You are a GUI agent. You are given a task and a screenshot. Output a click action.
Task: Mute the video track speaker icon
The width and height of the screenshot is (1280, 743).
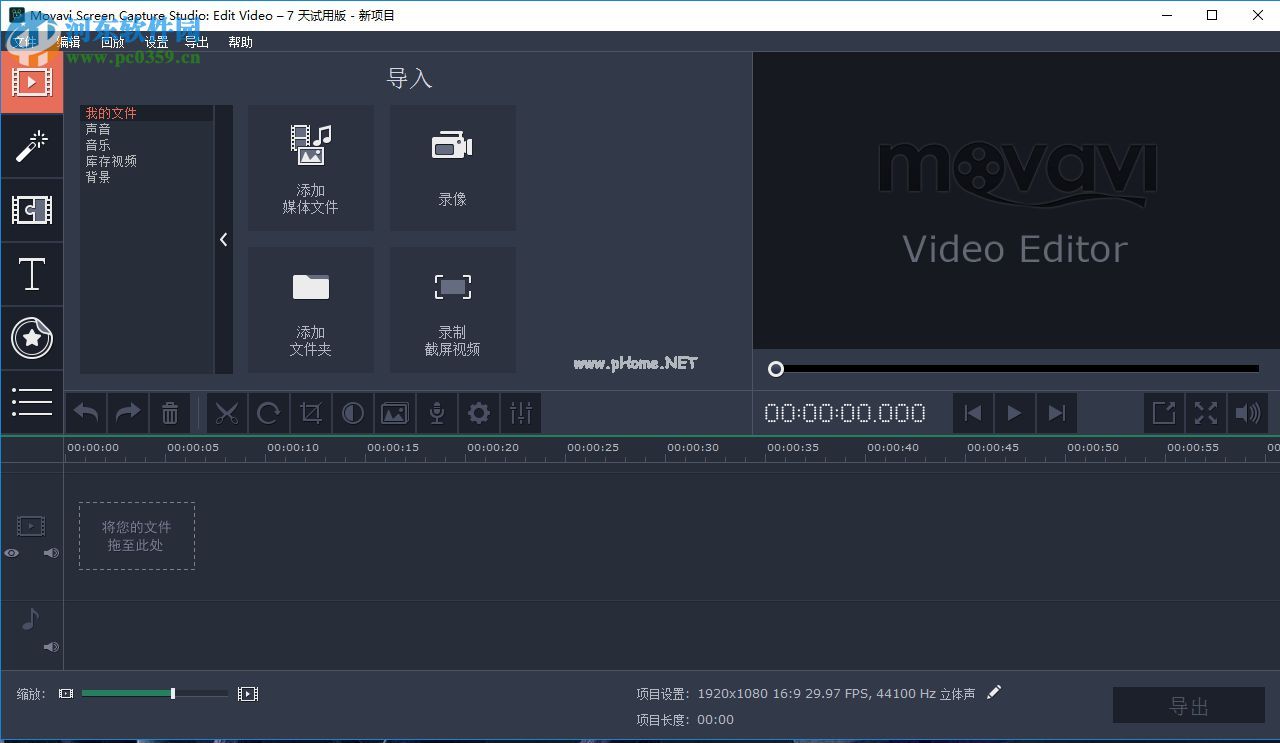pyautogui.click(x=50, y=552)
